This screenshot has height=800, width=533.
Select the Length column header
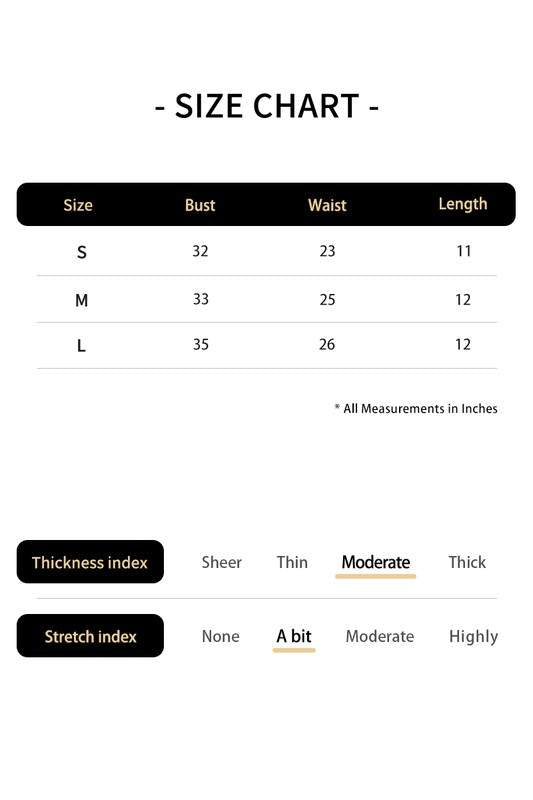[x=463, y=204]
